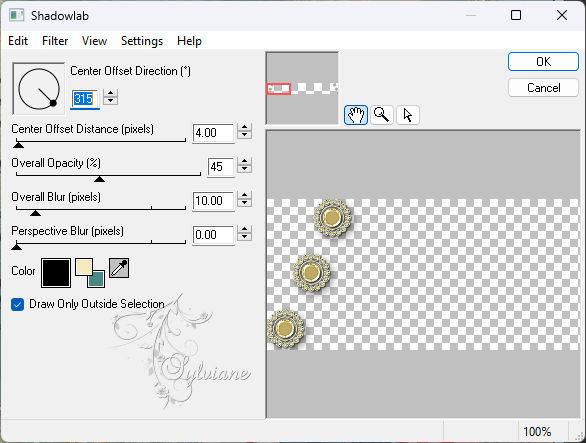This screenshot has height=443, width=586.
Task: Click the foreground/background color swap swatches
Action: 90,273
